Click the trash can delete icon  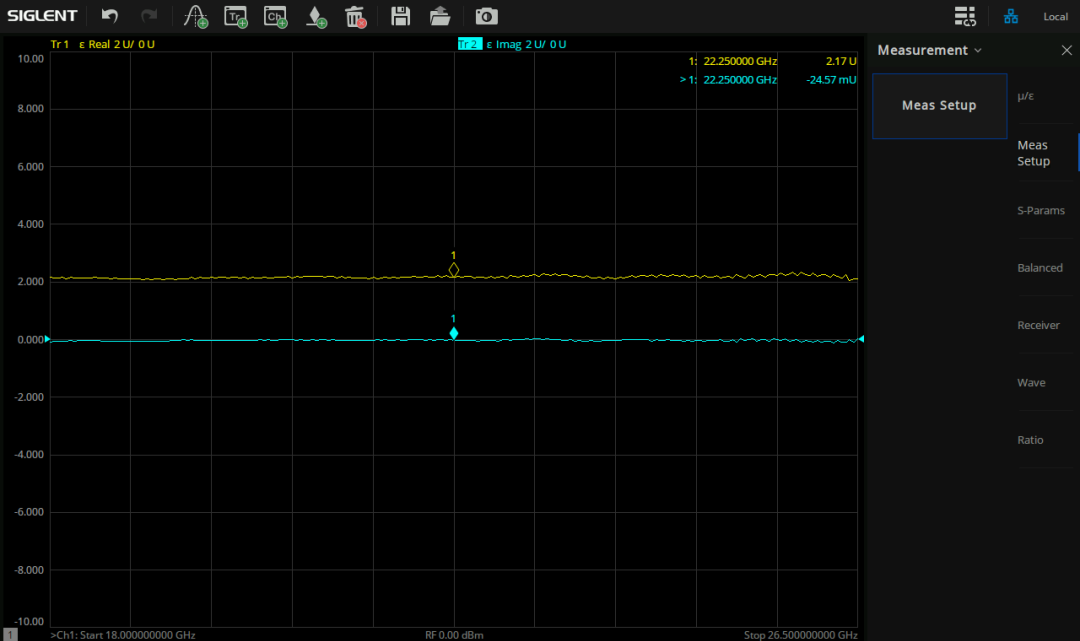(355, 16)
